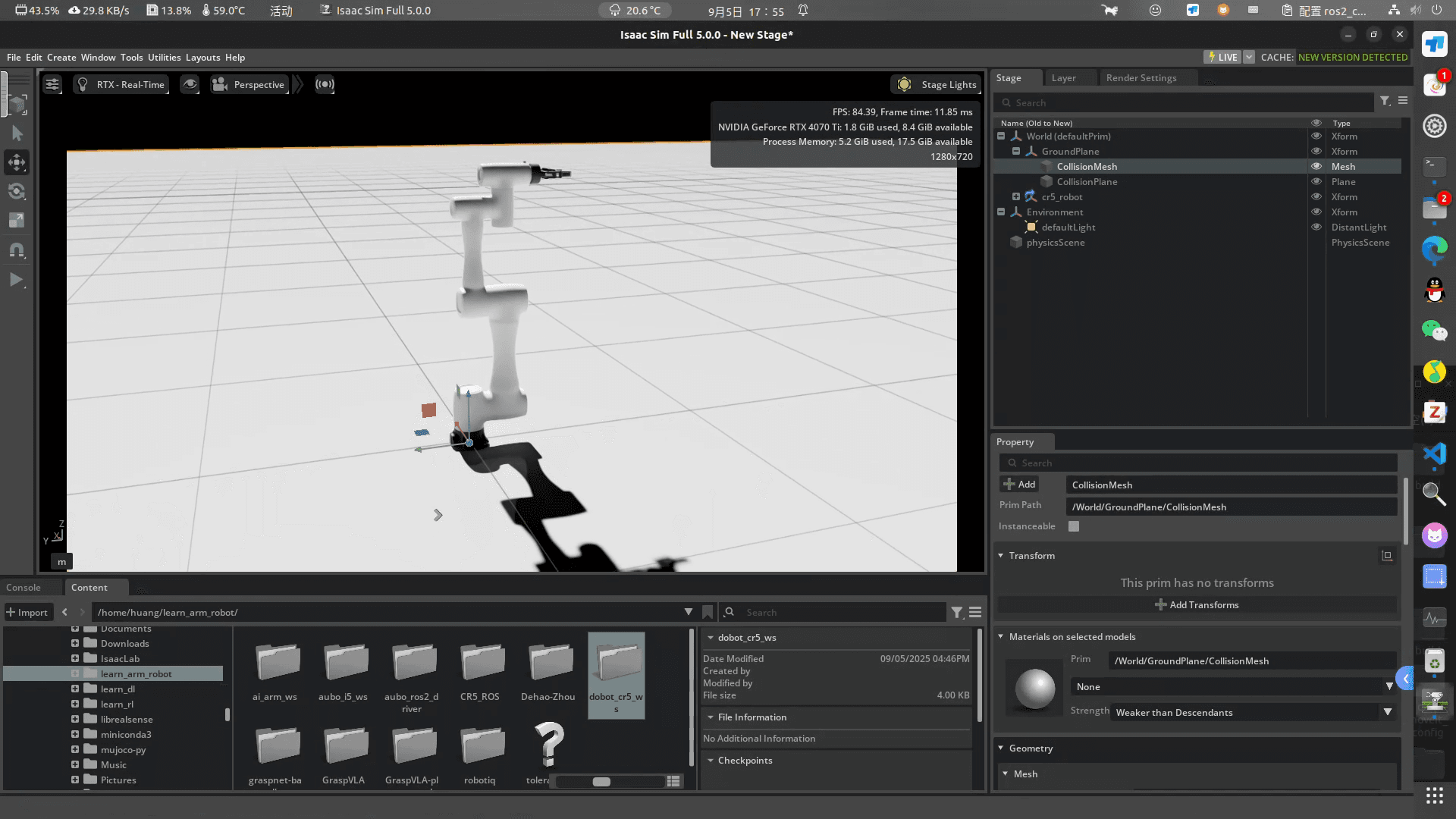The width and height of the screenshot is (1456, 819).
Task: Enable the Snap tool (magnet icon)
Action: click(x=17, y=250)
